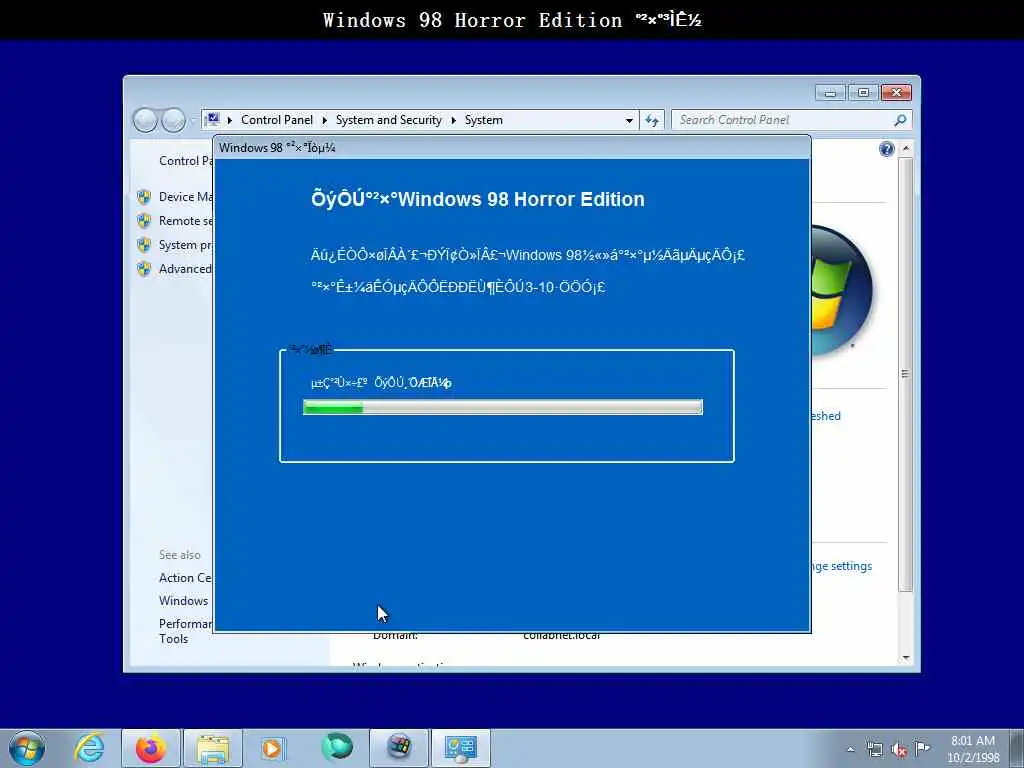Expand the arrow after System and Security

click(453, 120)
